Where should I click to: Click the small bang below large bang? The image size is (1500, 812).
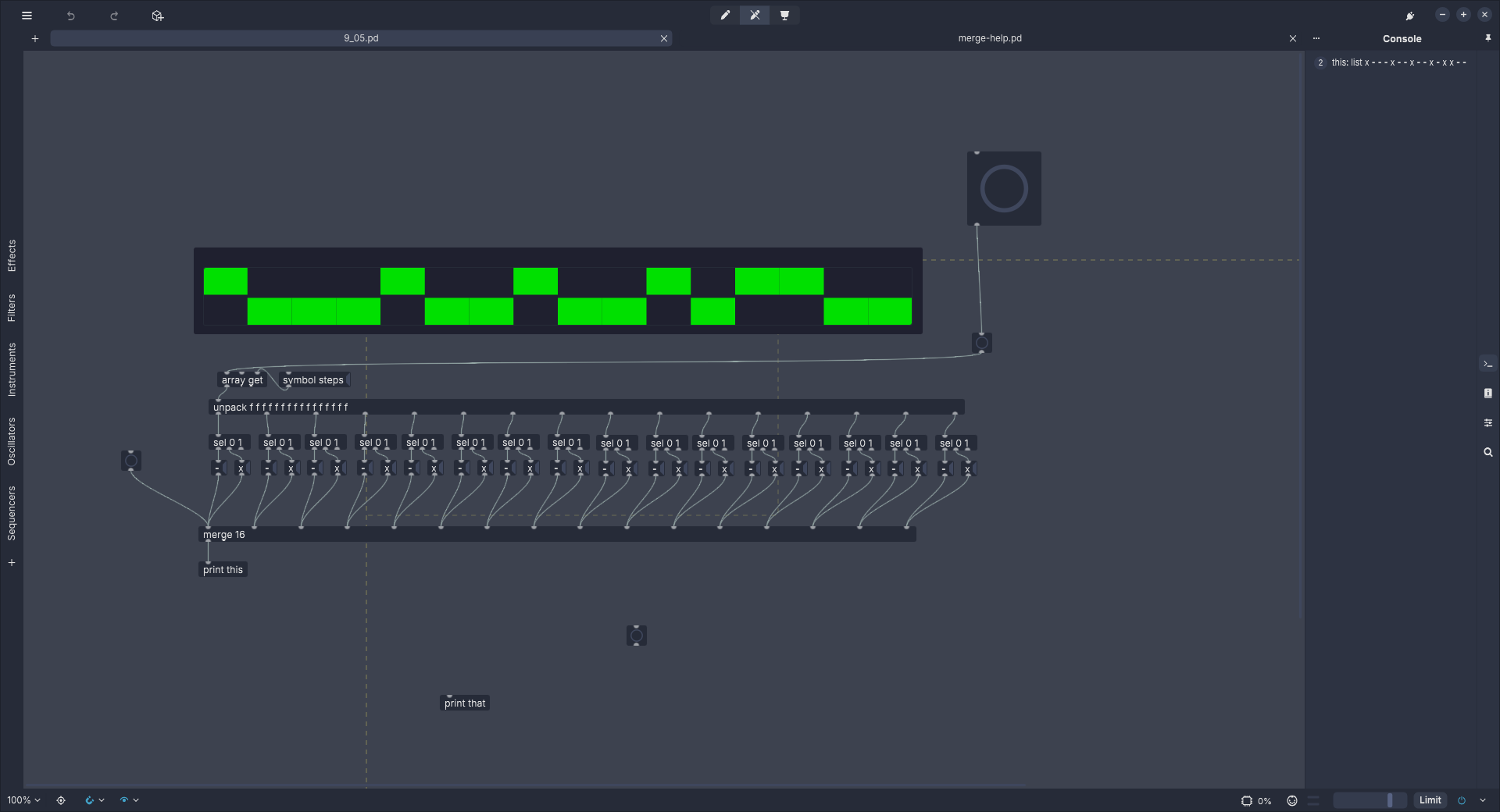click(982, 343)
